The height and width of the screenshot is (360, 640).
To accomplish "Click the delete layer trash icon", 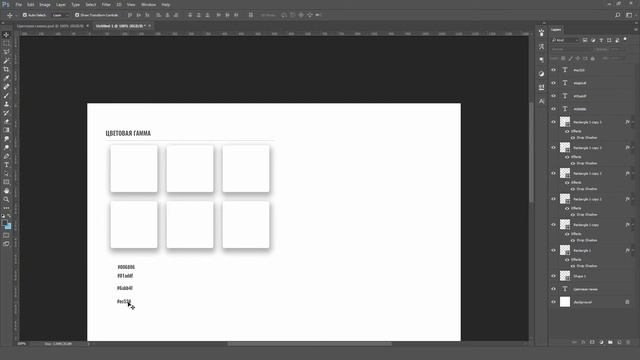I will click(x=628, y=342).
